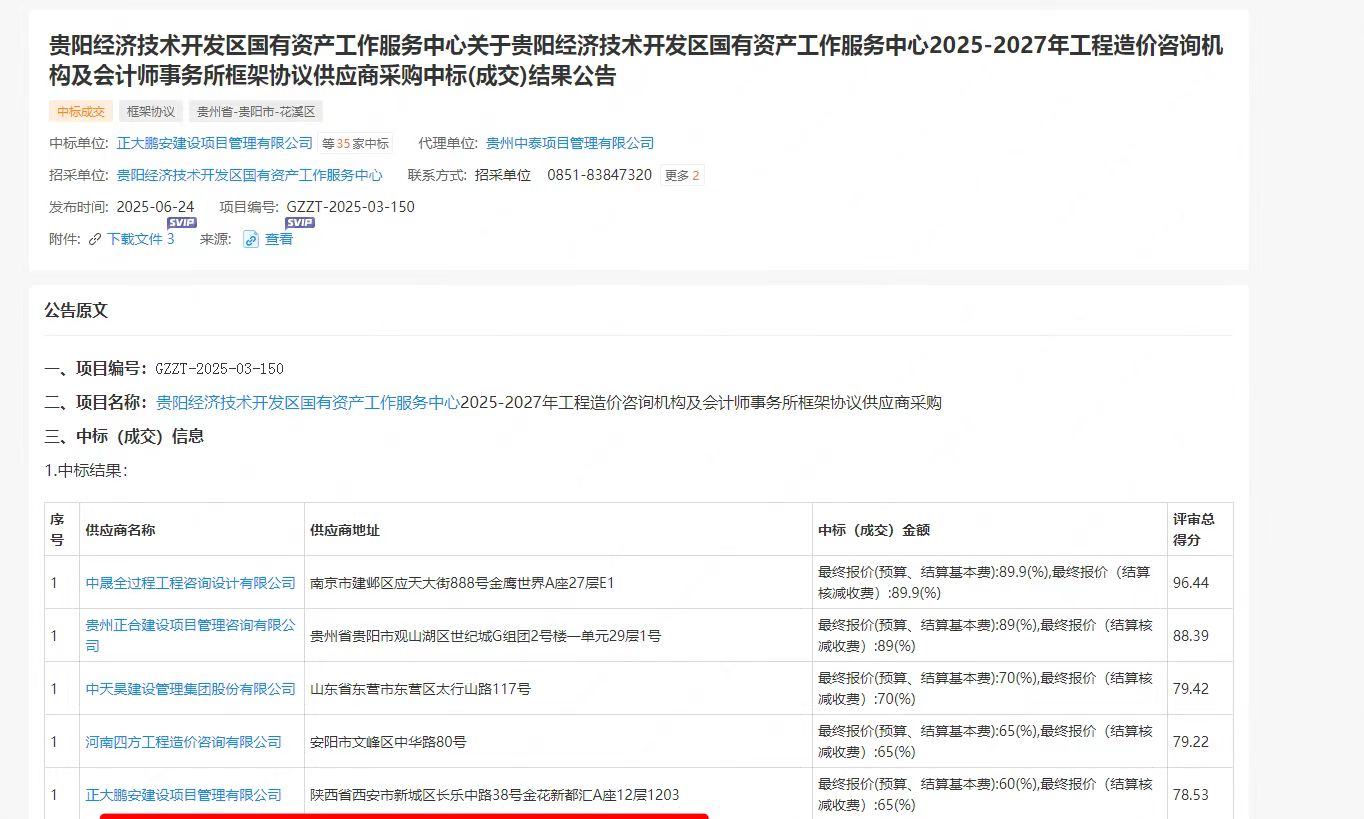
Task: Click the 评审总得分 column header
Action: (1194, 529)
